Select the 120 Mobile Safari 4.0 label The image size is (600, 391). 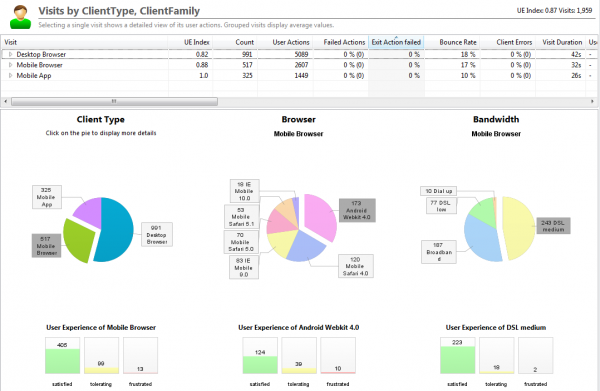tap(355, 266)
